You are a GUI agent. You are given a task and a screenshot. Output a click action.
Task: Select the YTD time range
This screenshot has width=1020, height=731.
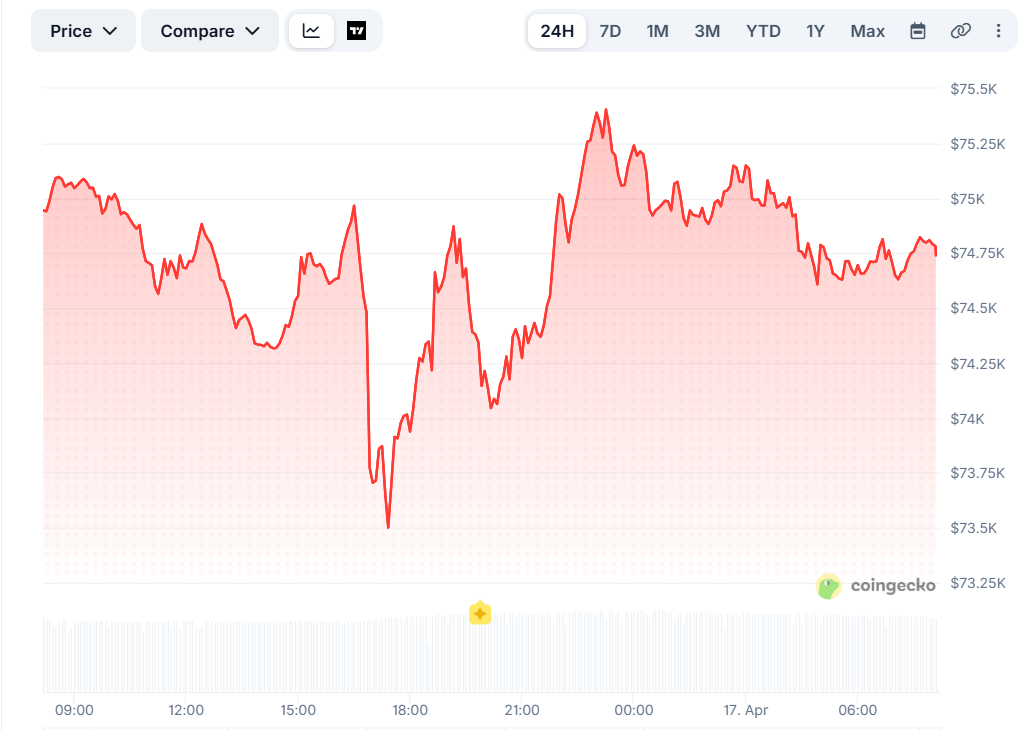click(x=763, y=31)
